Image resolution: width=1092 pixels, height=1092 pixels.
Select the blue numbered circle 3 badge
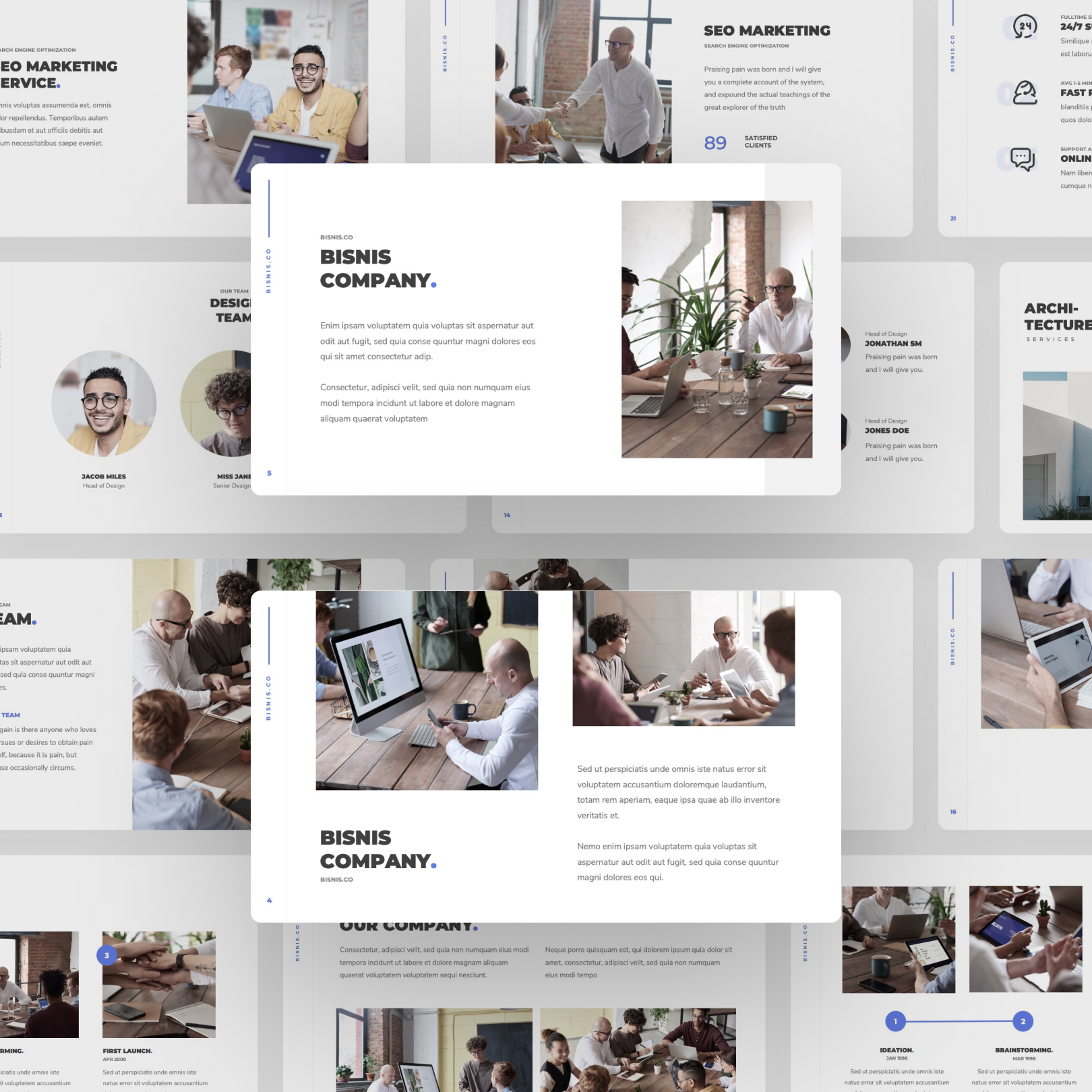coord(107,954)
